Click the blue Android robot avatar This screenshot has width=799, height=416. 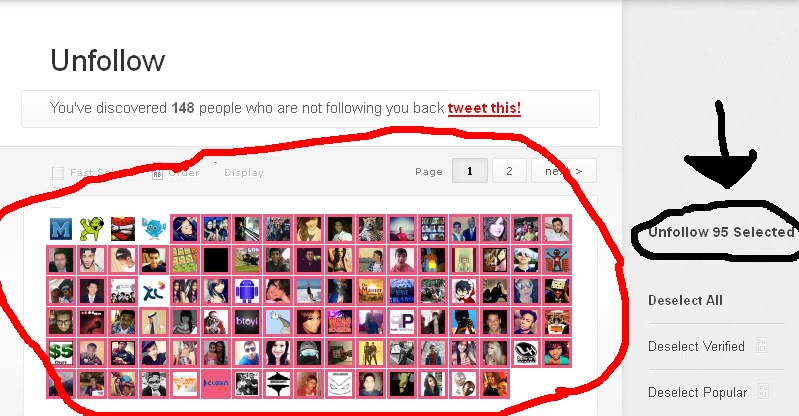(247, 291)
